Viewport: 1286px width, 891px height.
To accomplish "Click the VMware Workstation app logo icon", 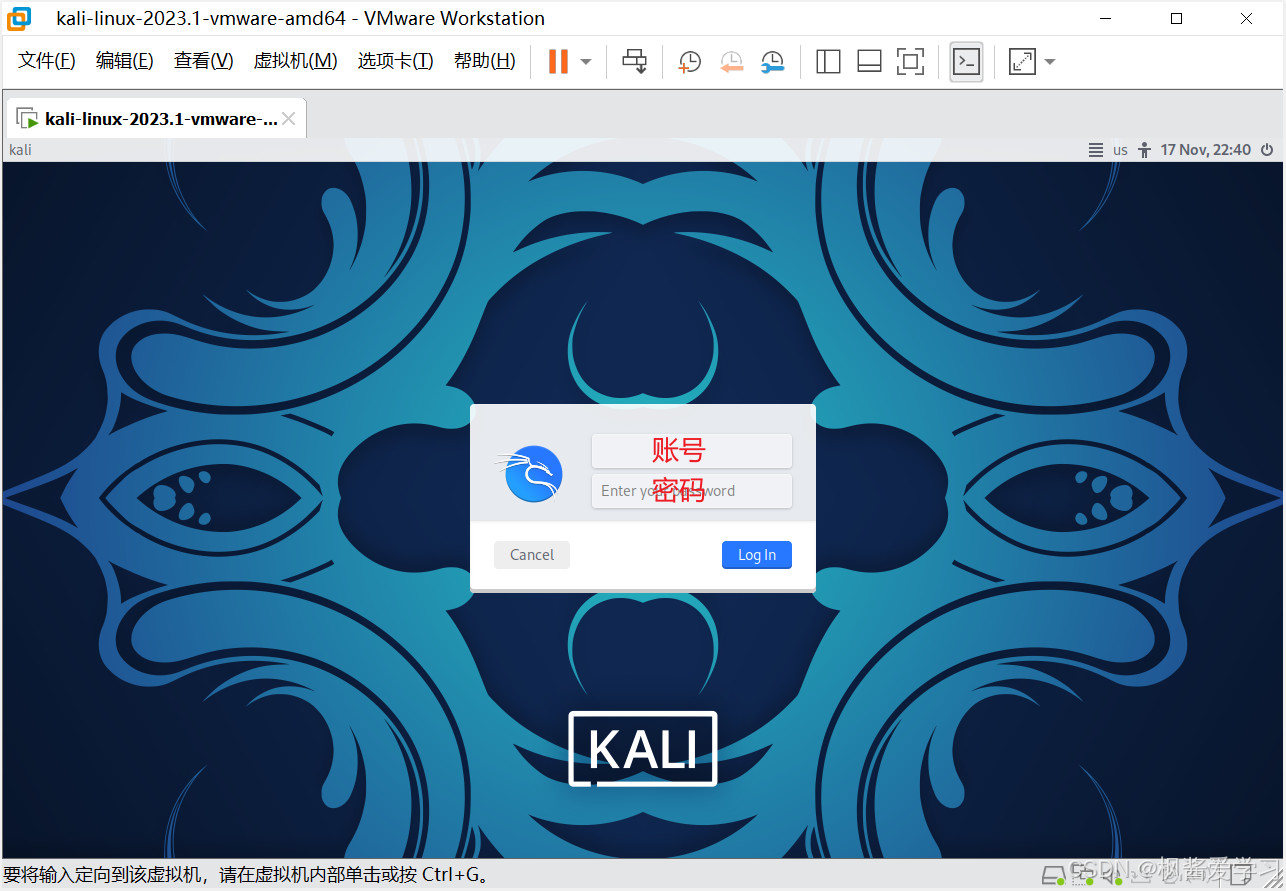I will coord(19,18).
